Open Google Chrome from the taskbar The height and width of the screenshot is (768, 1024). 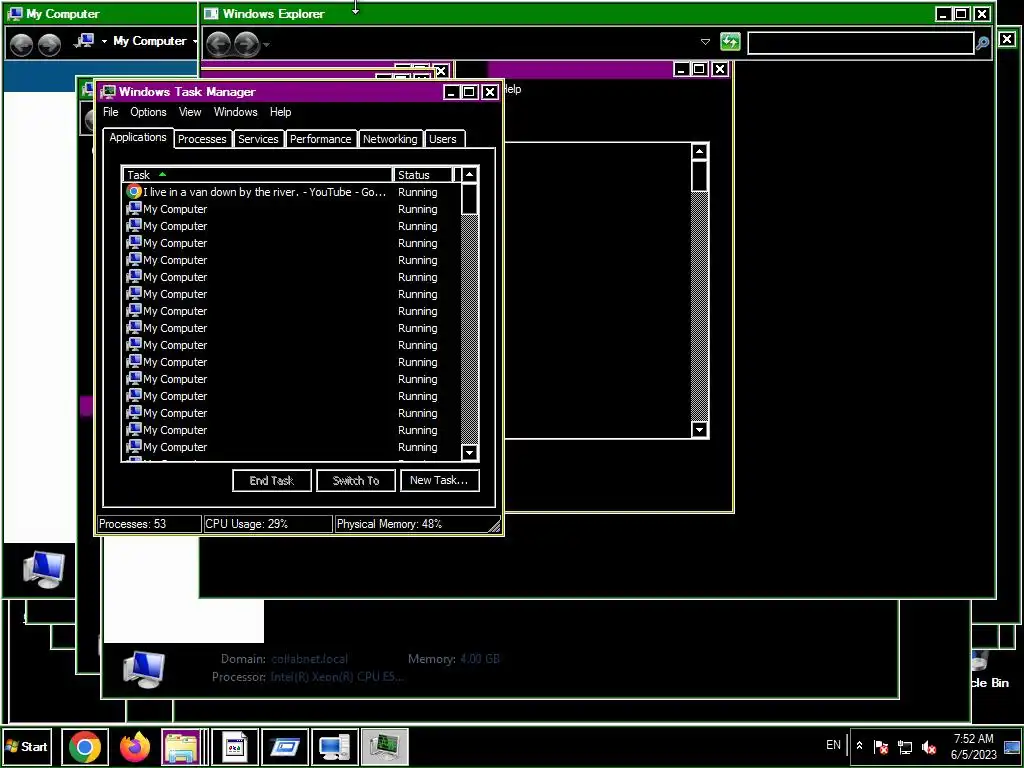point(85,746)
